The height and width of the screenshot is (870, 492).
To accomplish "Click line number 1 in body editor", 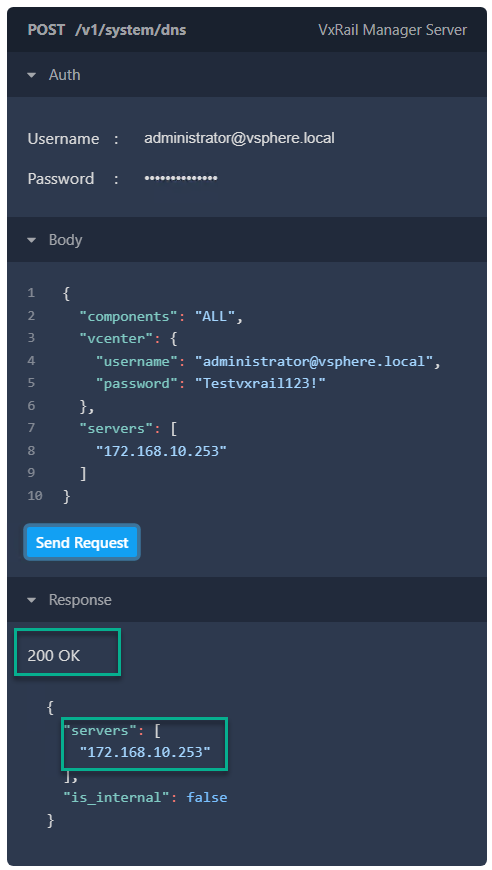I will pos(31,293).
